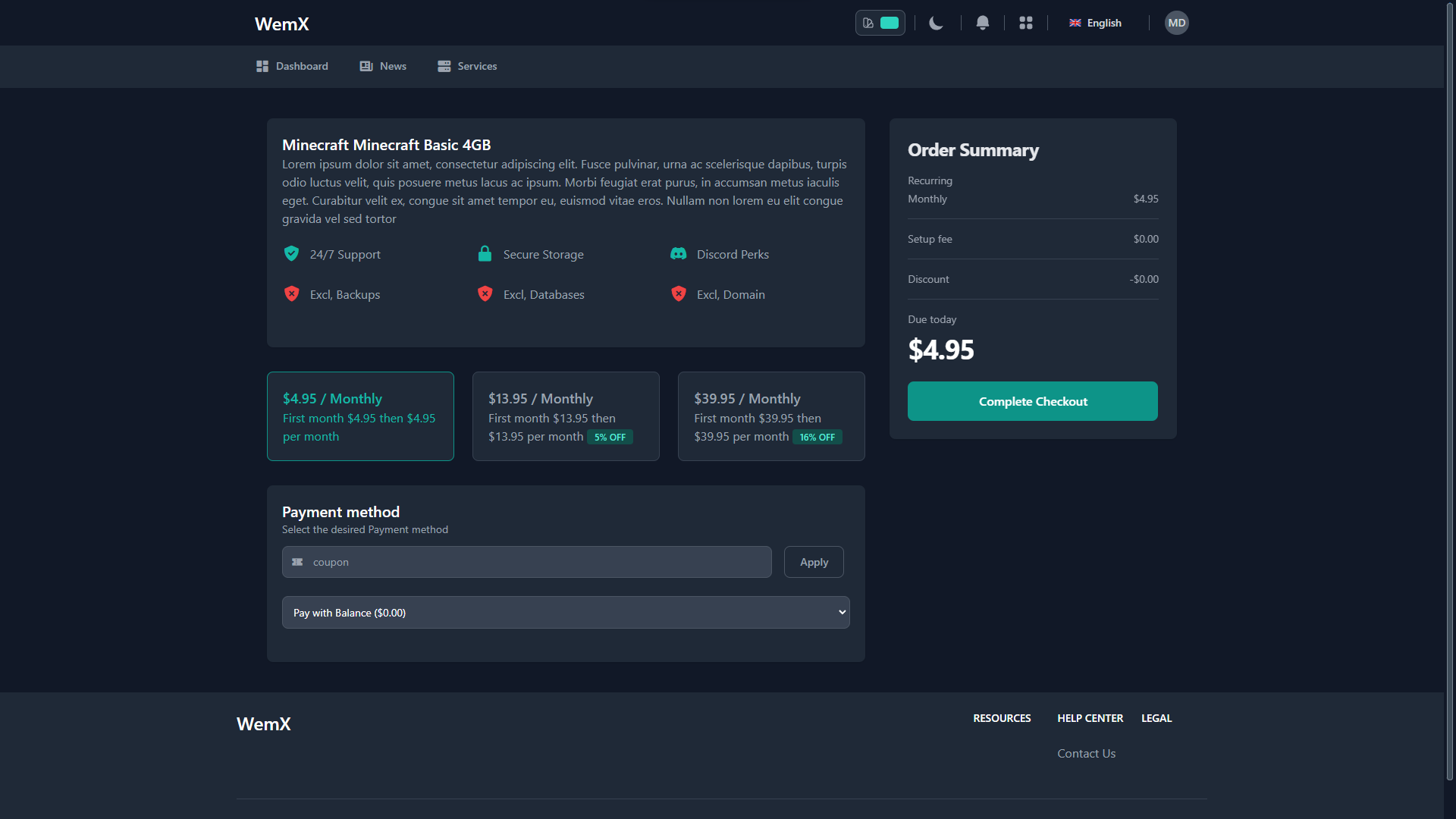Apply the coupon code
Screen dimensions: 1456x819
(814, 562)
